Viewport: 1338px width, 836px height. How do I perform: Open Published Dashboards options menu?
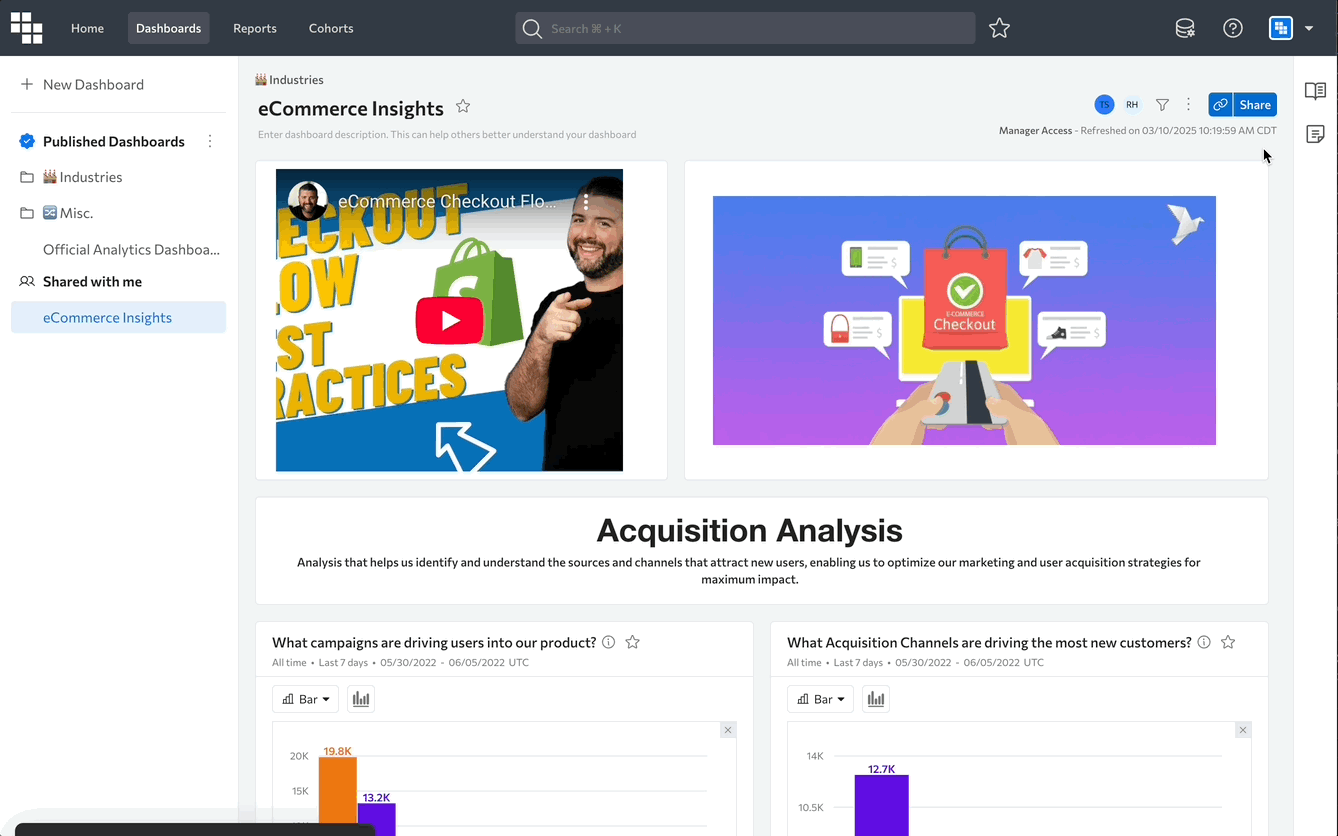tap(210, 141)
